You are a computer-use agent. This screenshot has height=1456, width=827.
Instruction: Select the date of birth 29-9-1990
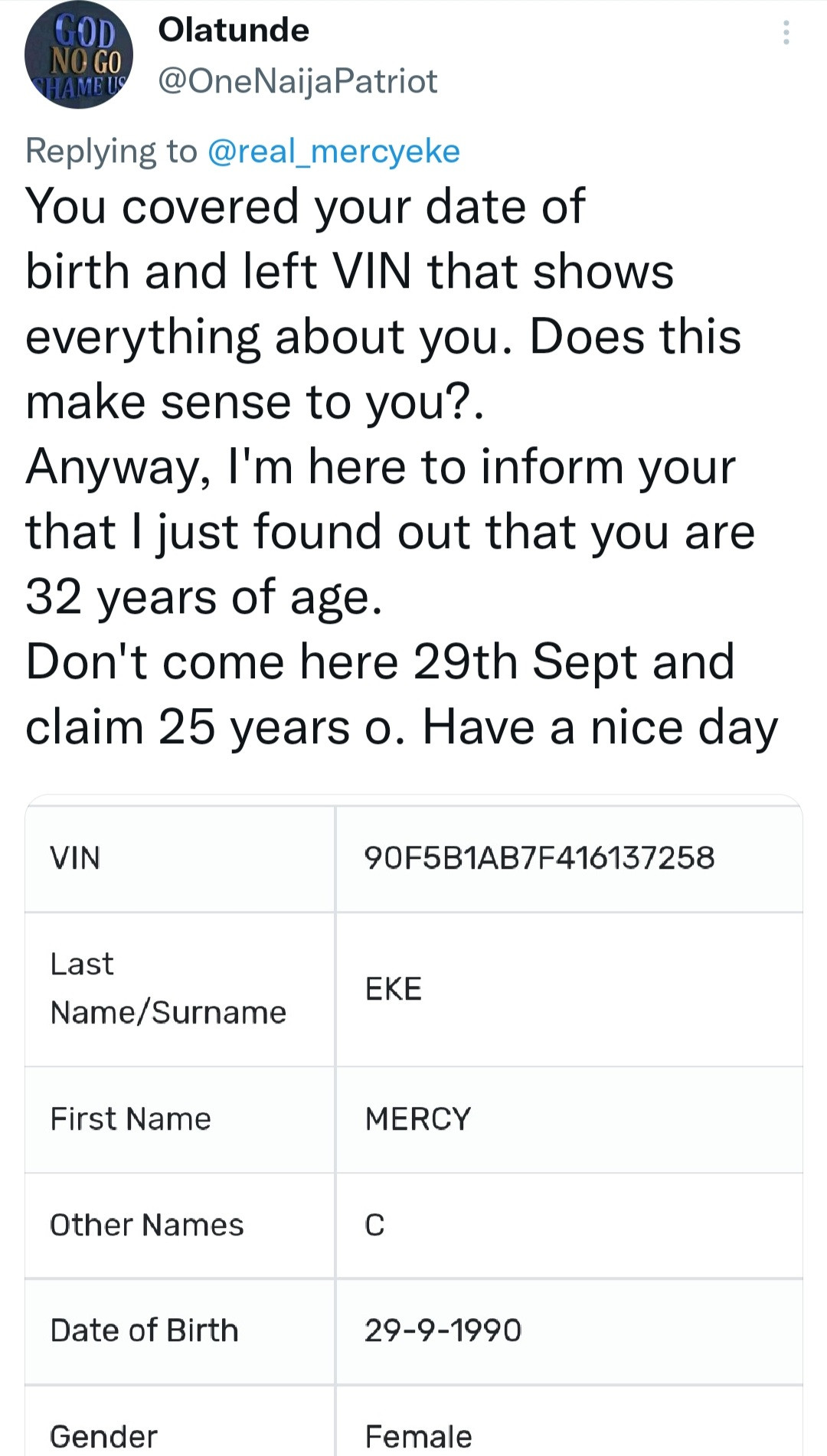443,1331
